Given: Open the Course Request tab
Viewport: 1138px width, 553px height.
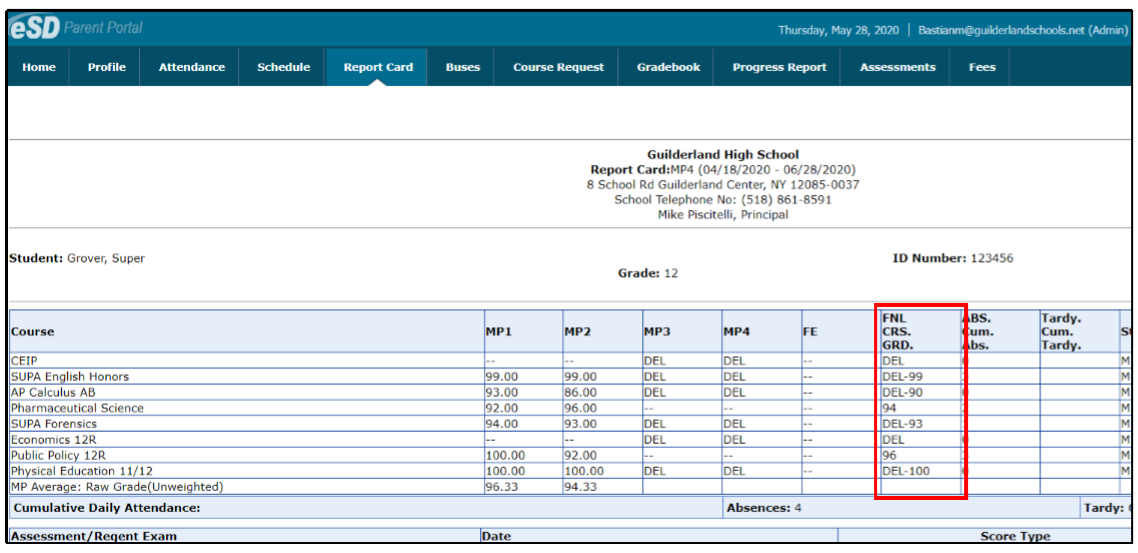Looking at the screenshot, I should 558,67.
